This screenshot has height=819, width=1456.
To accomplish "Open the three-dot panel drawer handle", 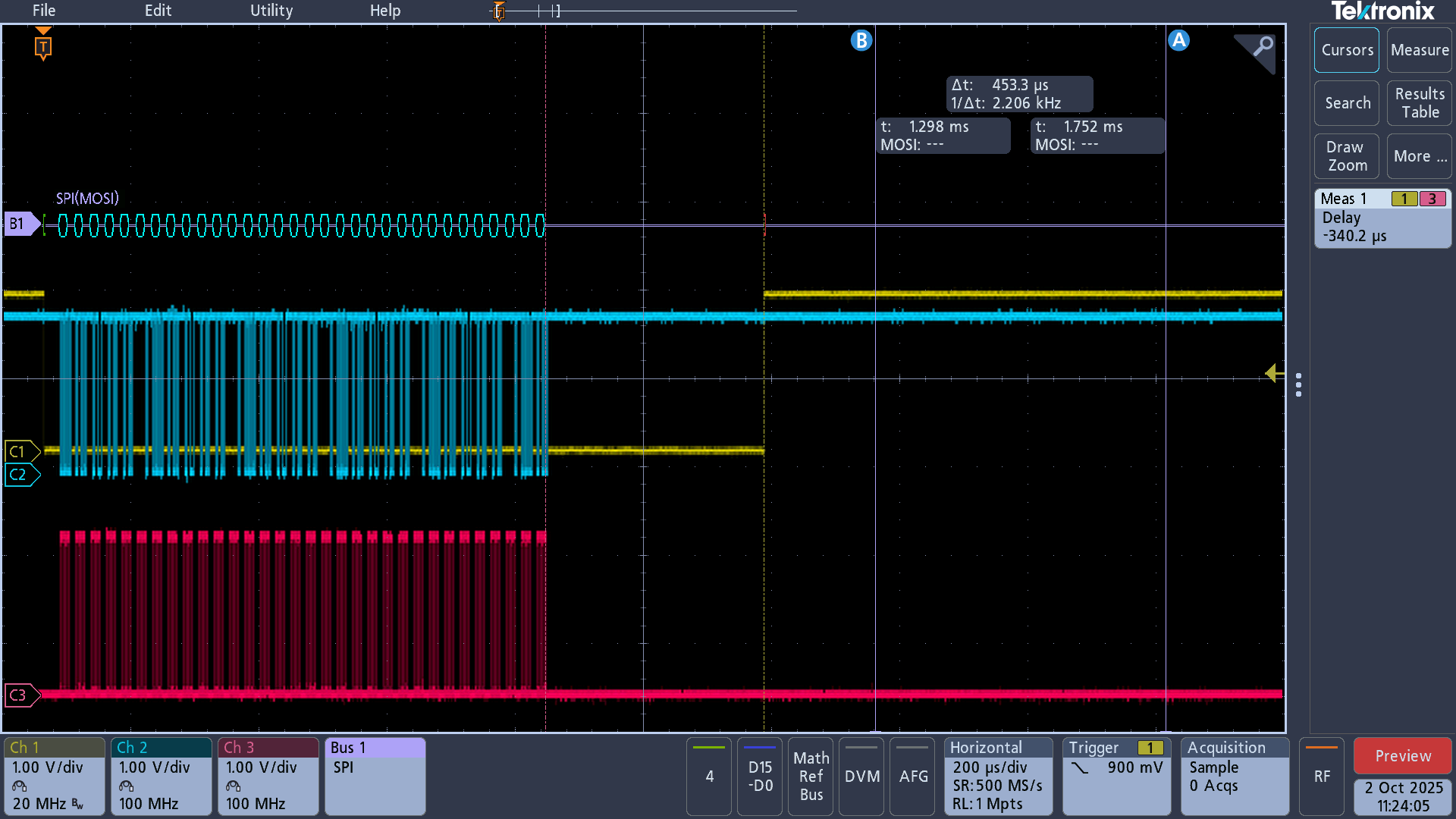I will coord(1299,384).
